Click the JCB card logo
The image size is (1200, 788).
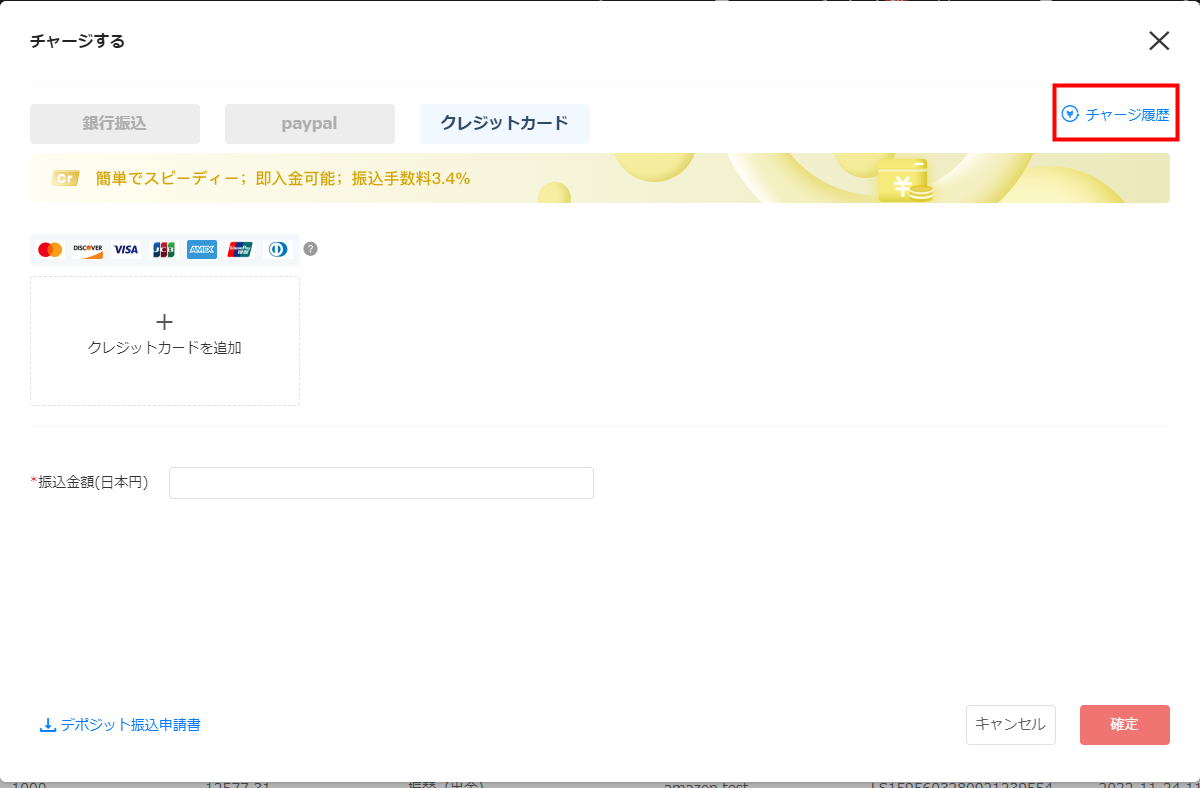(164, 249)
